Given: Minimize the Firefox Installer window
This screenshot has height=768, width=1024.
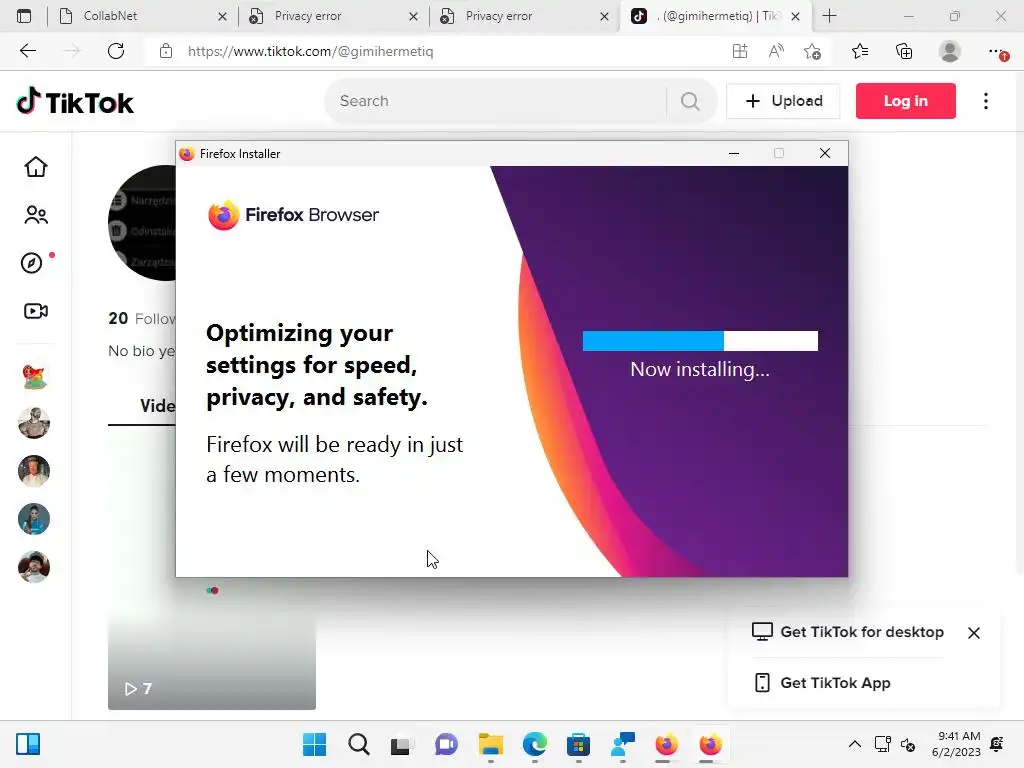Looking at the screenshot, I should 733,153.
